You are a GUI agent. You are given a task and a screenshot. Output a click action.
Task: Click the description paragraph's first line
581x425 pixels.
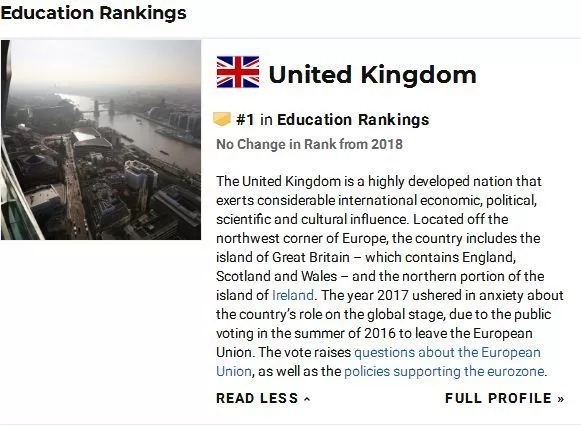pyautogui.click(x=379, y=181)
